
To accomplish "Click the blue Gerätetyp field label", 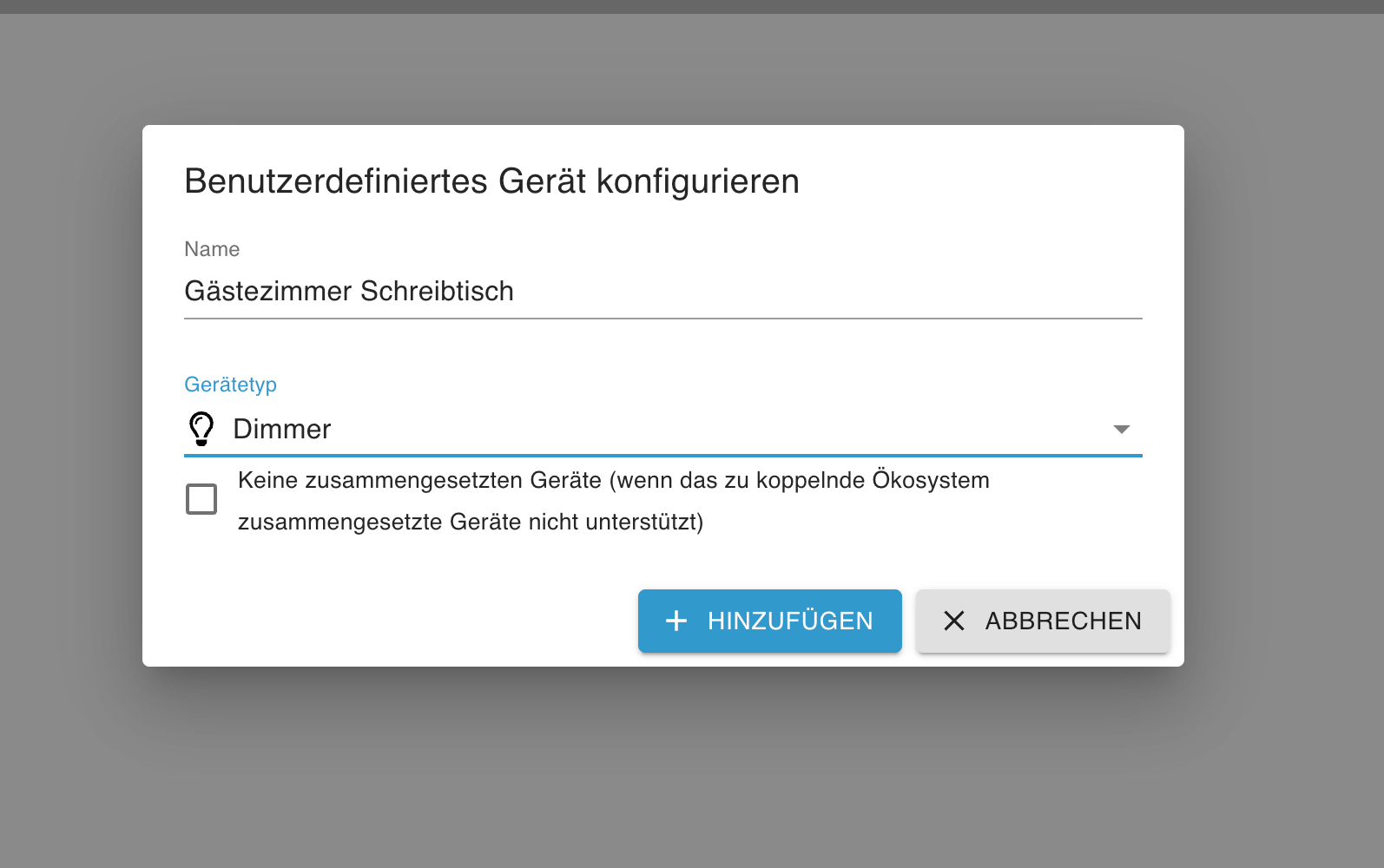I will (230, 385).
